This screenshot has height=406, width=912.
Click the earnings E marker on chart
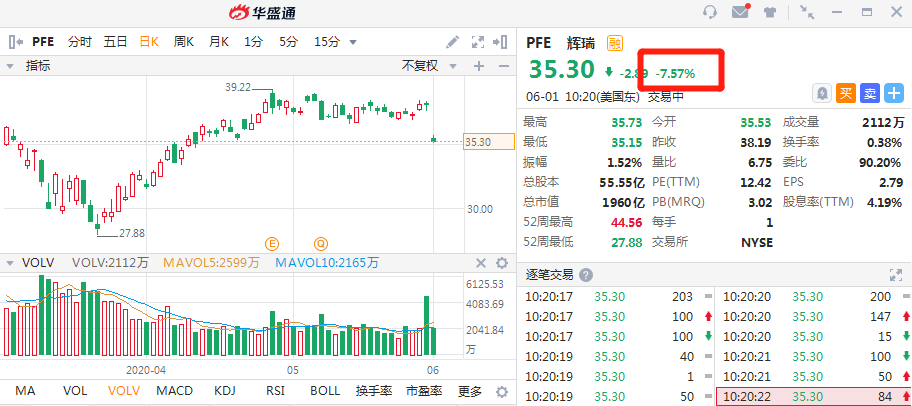[271, 243]
